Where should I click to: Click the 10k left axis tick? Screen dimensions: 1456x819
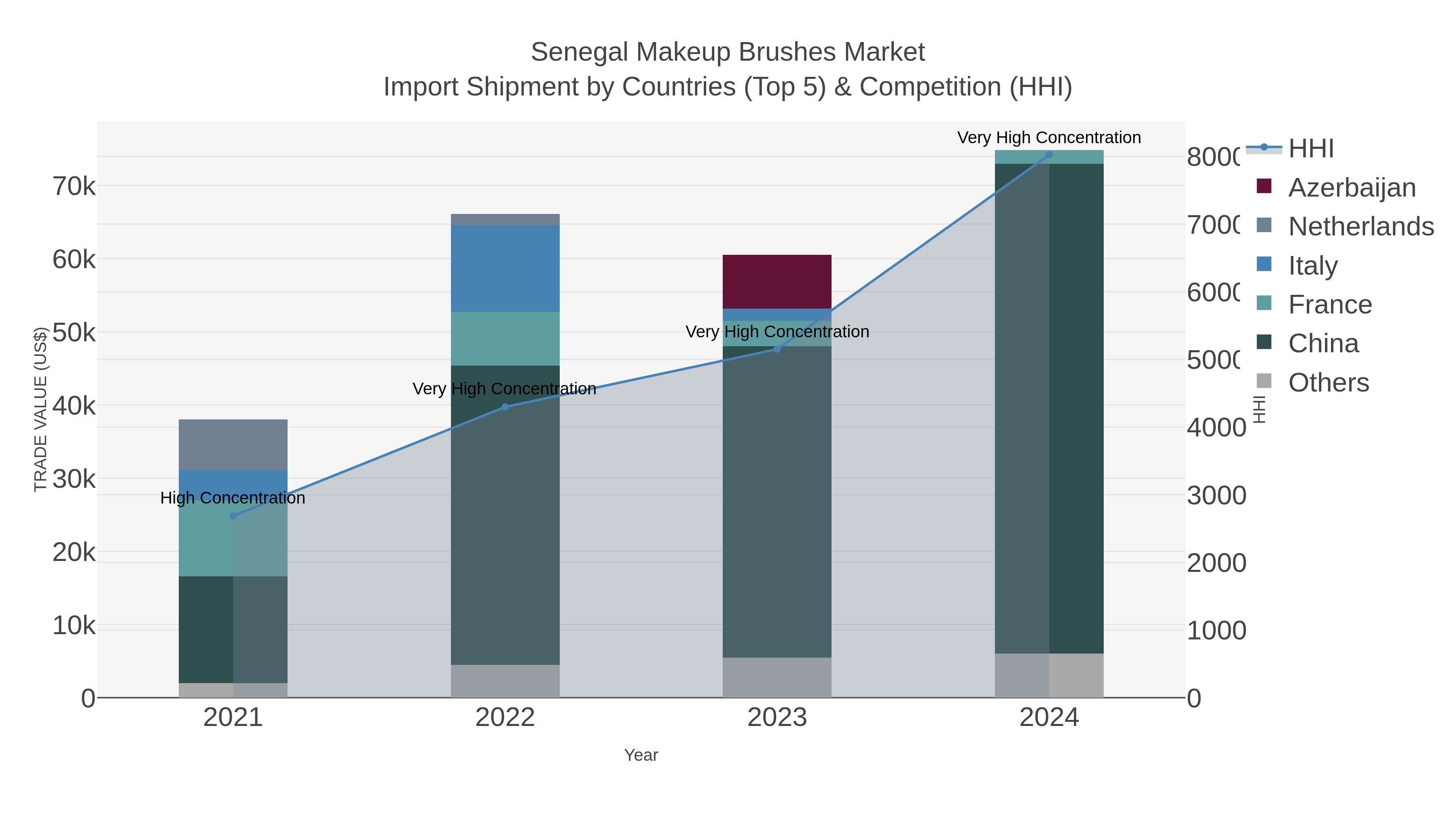(x=74, y=626)
